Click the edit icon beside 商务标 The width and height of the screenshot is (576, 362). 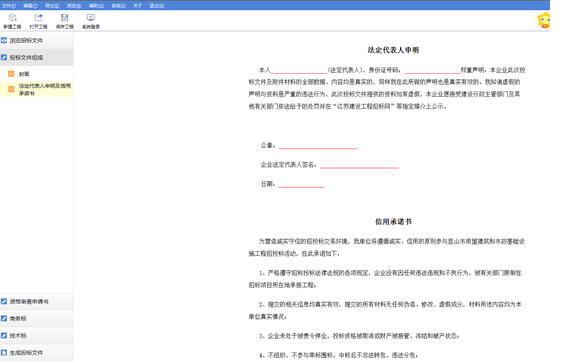tap(4, 318)
